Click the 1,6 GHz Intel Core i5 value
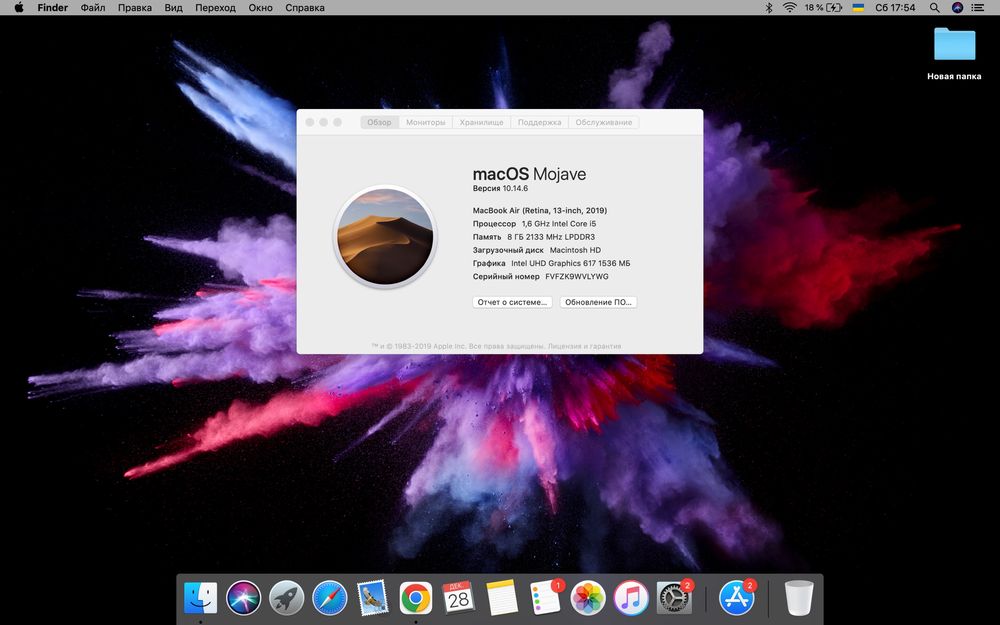Image resolution: width=1000 pixels, height=625 pixels. click(x=559, y=224)
